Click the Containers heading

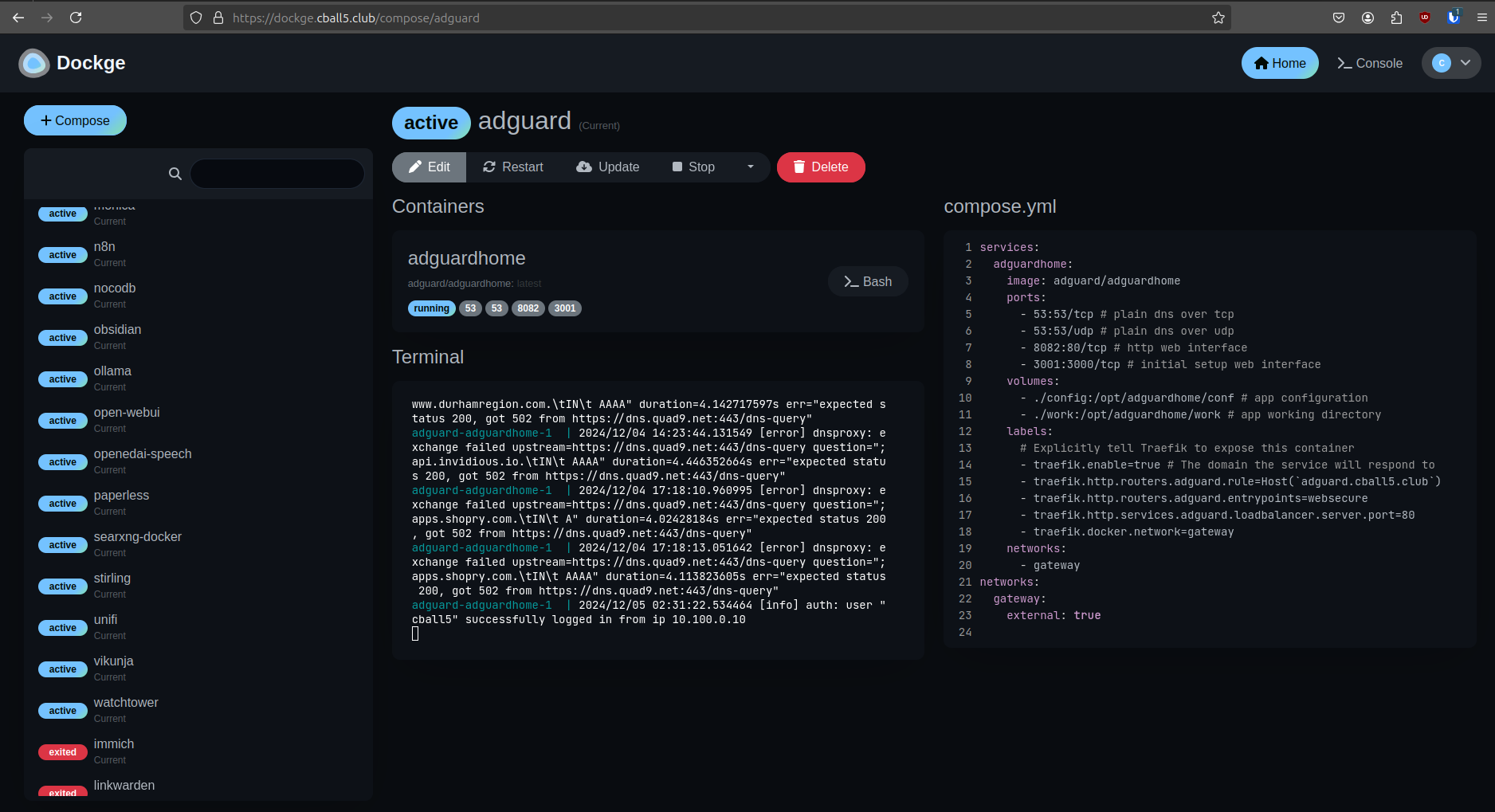pos(438,206)
